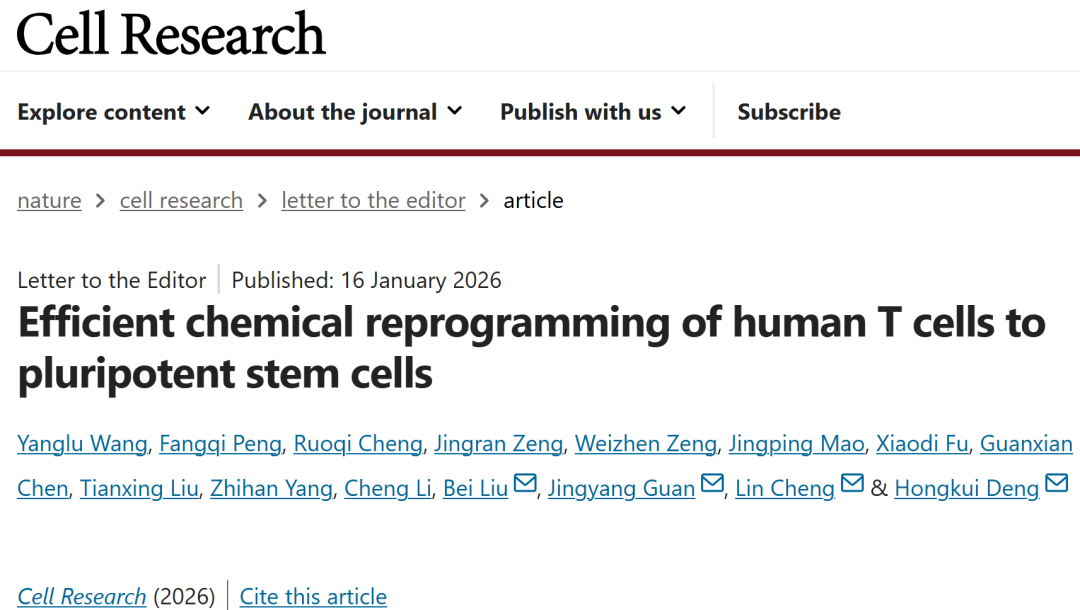Click the envelope icon after Jingyang Guan
1080x610 pixels.
pyautogui.click(x=712, y=486)
